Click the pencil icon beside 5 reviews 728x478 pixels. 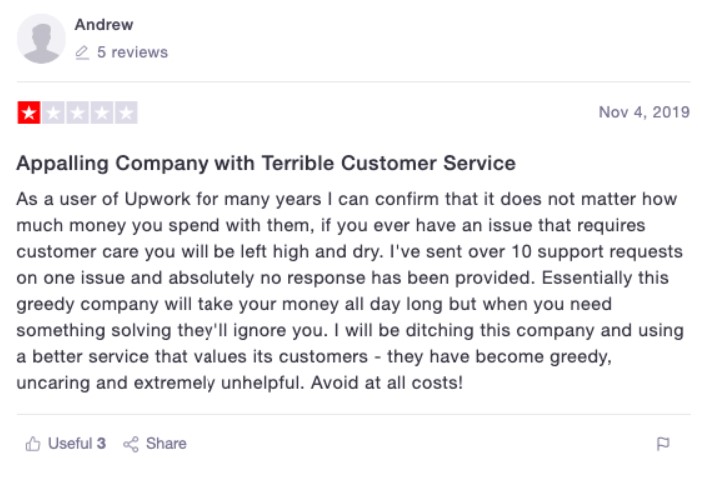(x=82, y=52)
